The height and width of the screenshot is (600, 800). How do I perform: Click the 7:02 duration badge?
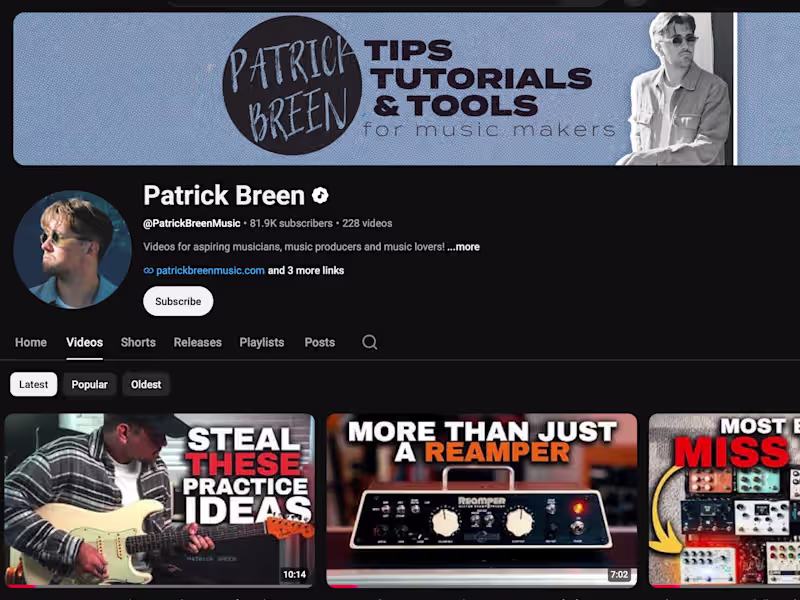click(619, 574)
